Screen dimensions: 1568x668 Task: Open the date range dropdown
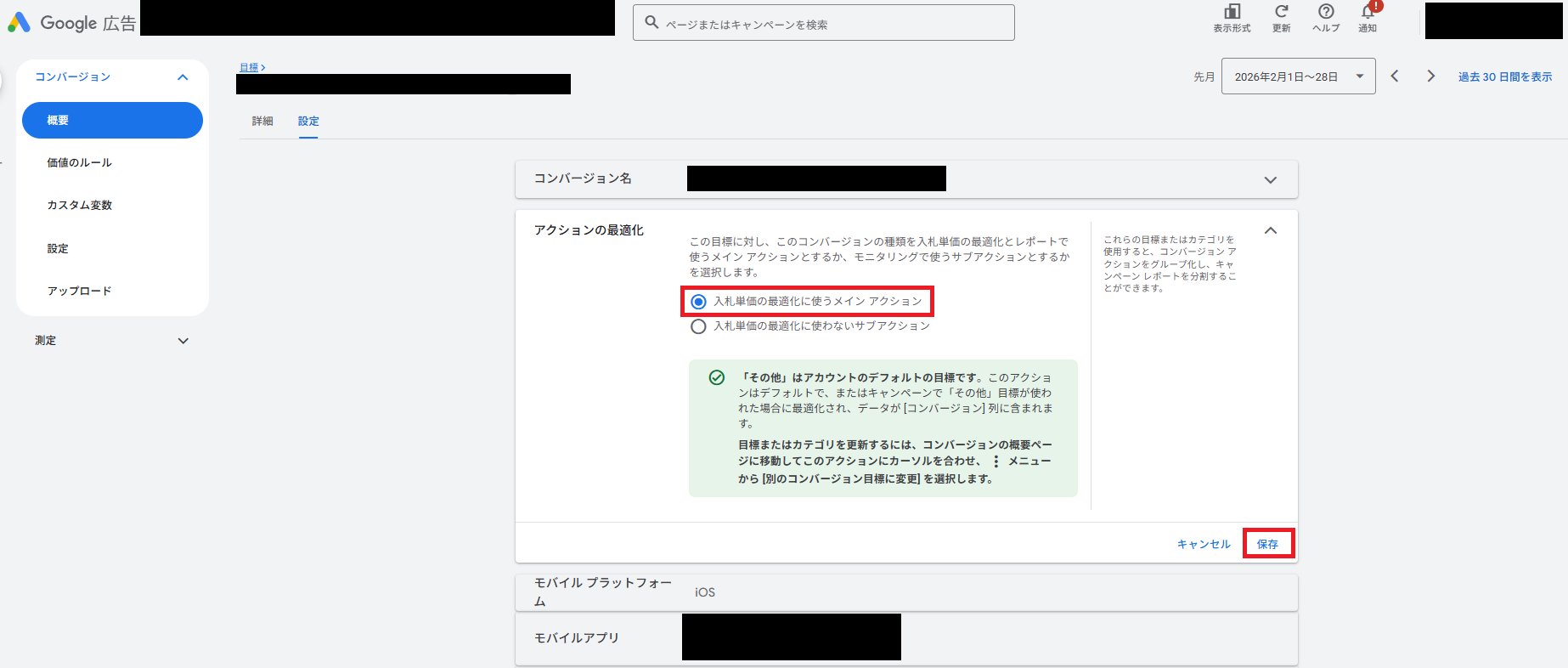coord(1298,76)
